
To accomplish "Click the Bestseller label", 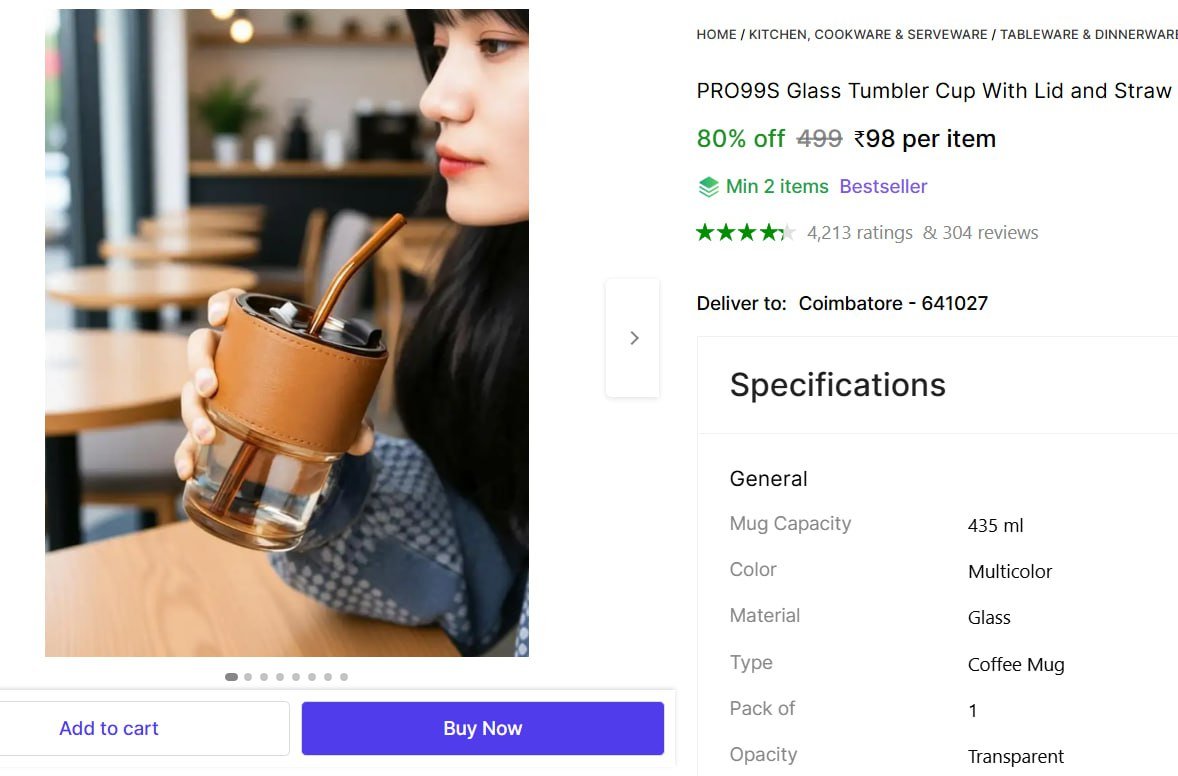I will (x=883, y=186).
